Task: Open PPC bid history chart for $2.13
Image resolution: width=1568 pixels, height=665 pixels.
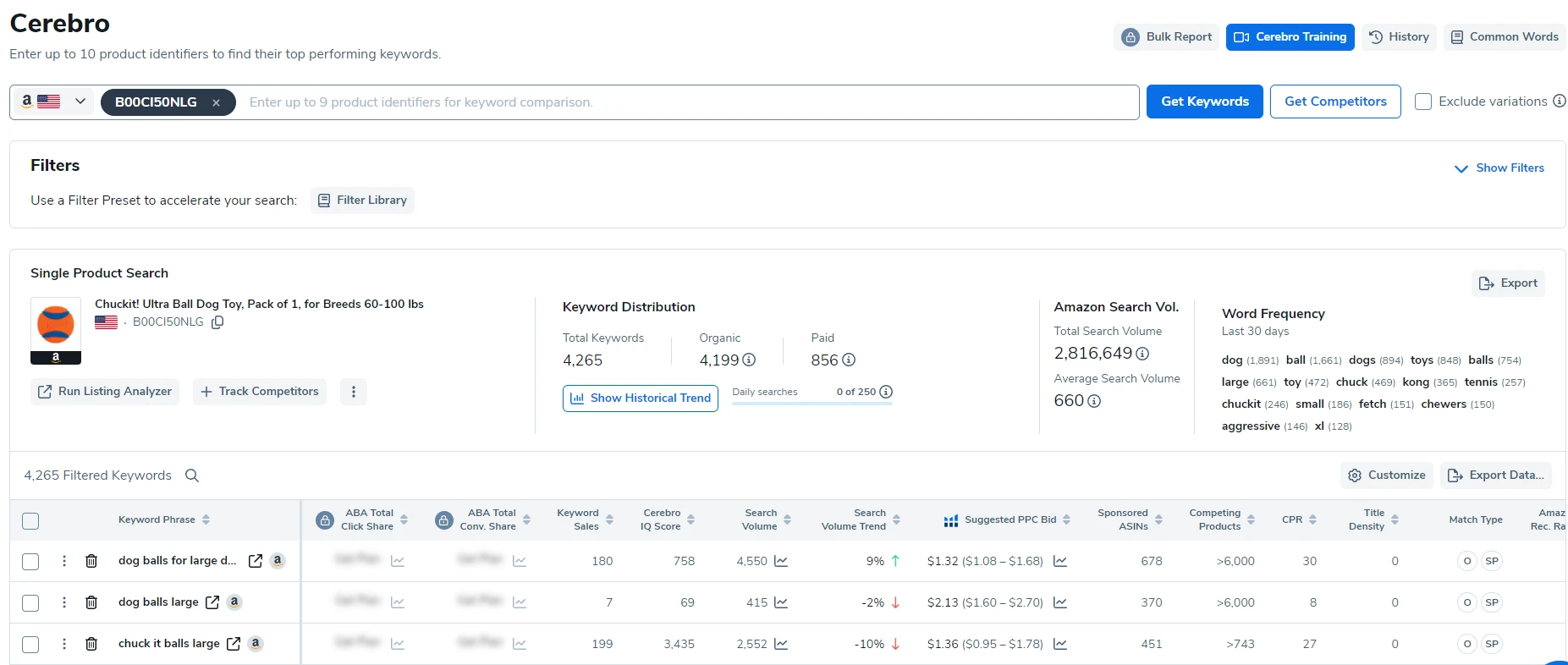Action: (1059, 603)
